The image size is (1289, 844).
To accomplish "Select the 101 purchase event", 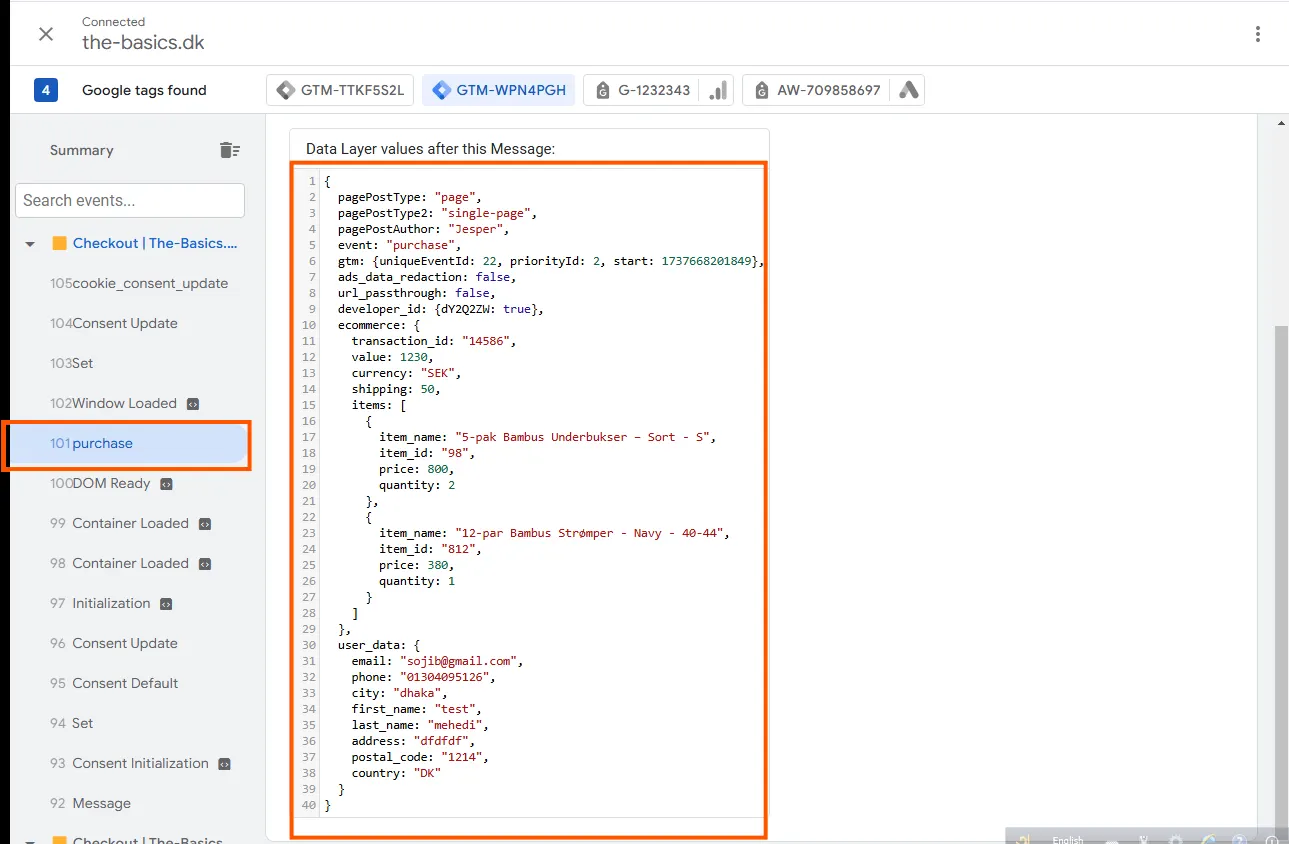I will 129,444.
